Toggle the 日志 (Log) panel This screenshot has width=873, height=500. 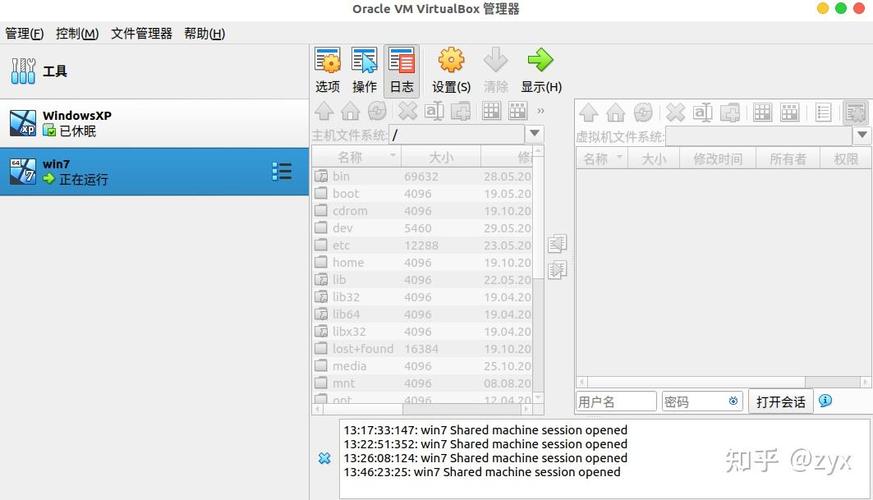pos(401,71)
